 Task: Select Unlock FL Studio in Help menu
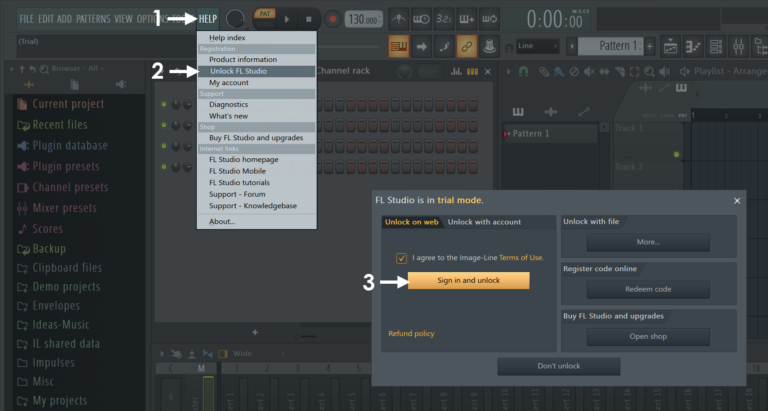(257, 71)
